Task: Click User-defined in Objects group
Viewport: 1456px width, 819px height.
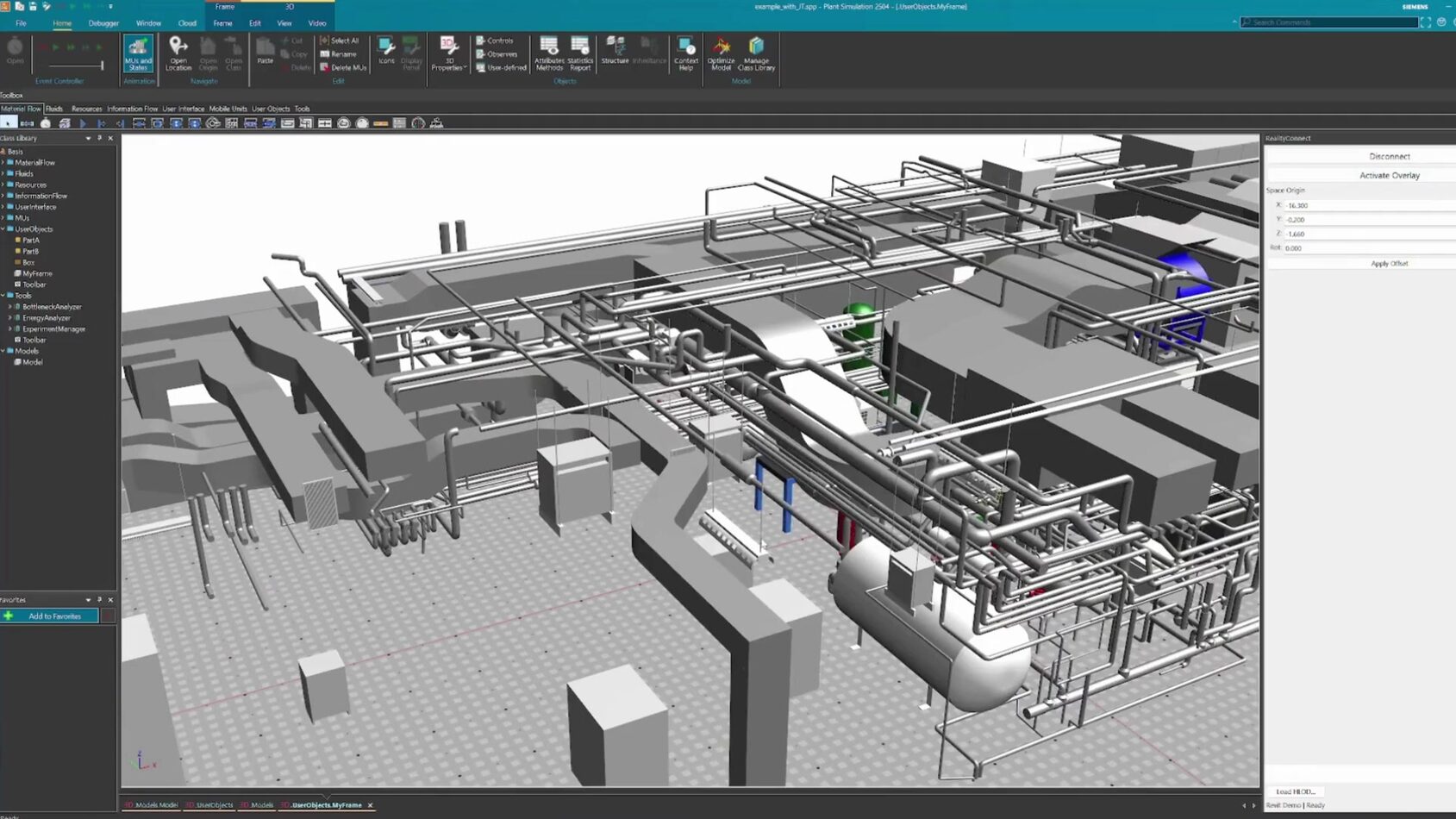Action: (501, 67)
